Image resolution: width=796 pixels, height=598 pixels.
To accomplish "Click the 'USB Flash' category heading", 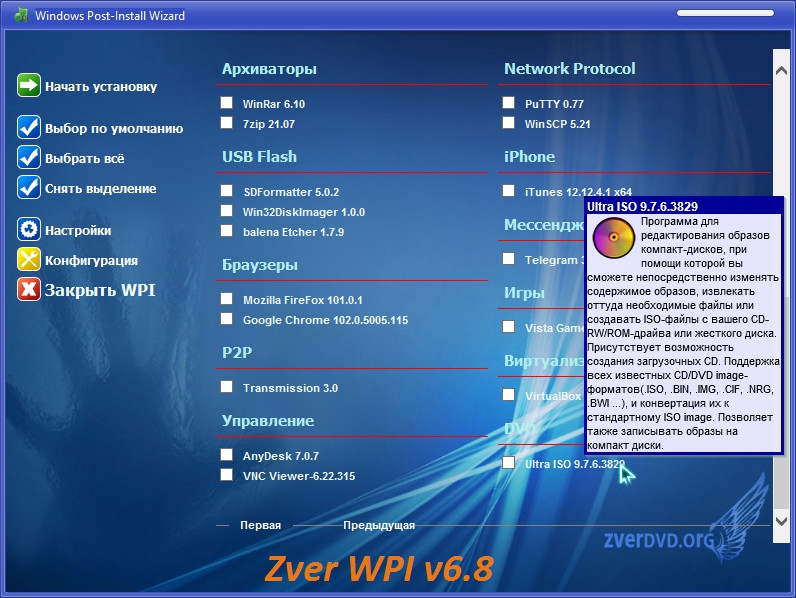I will click(259, 156).
